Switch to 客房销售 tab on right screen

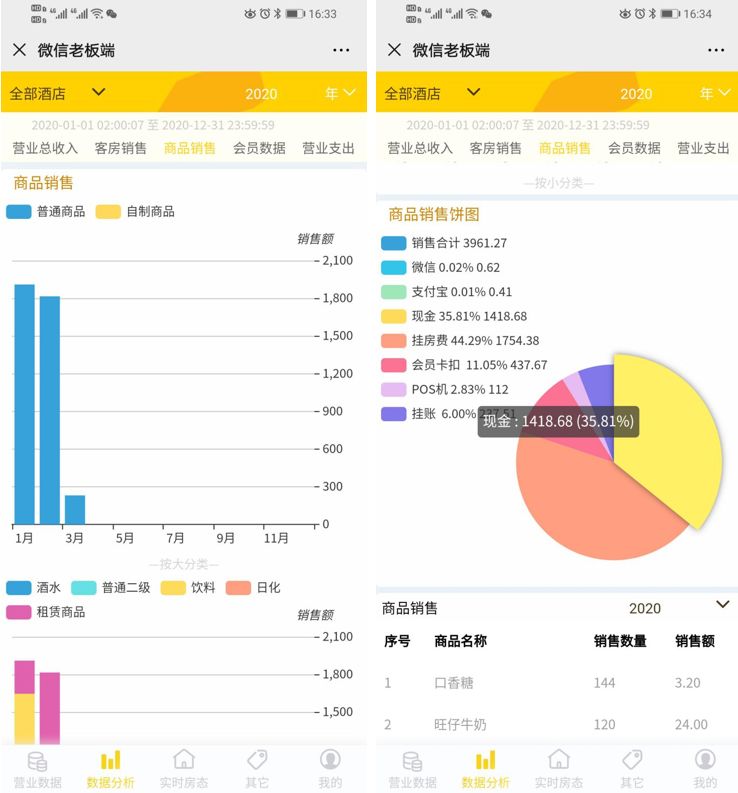coord(495,148)
